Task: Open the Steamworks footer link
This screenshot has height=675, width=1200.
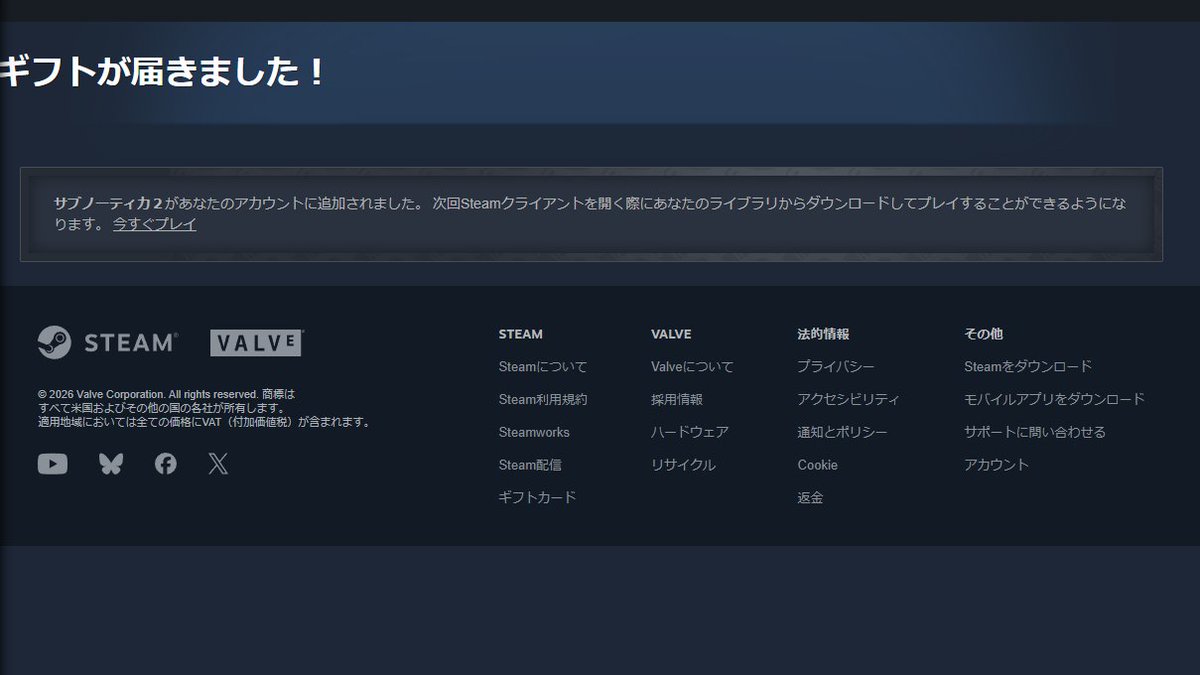Action: pos(534,432)
